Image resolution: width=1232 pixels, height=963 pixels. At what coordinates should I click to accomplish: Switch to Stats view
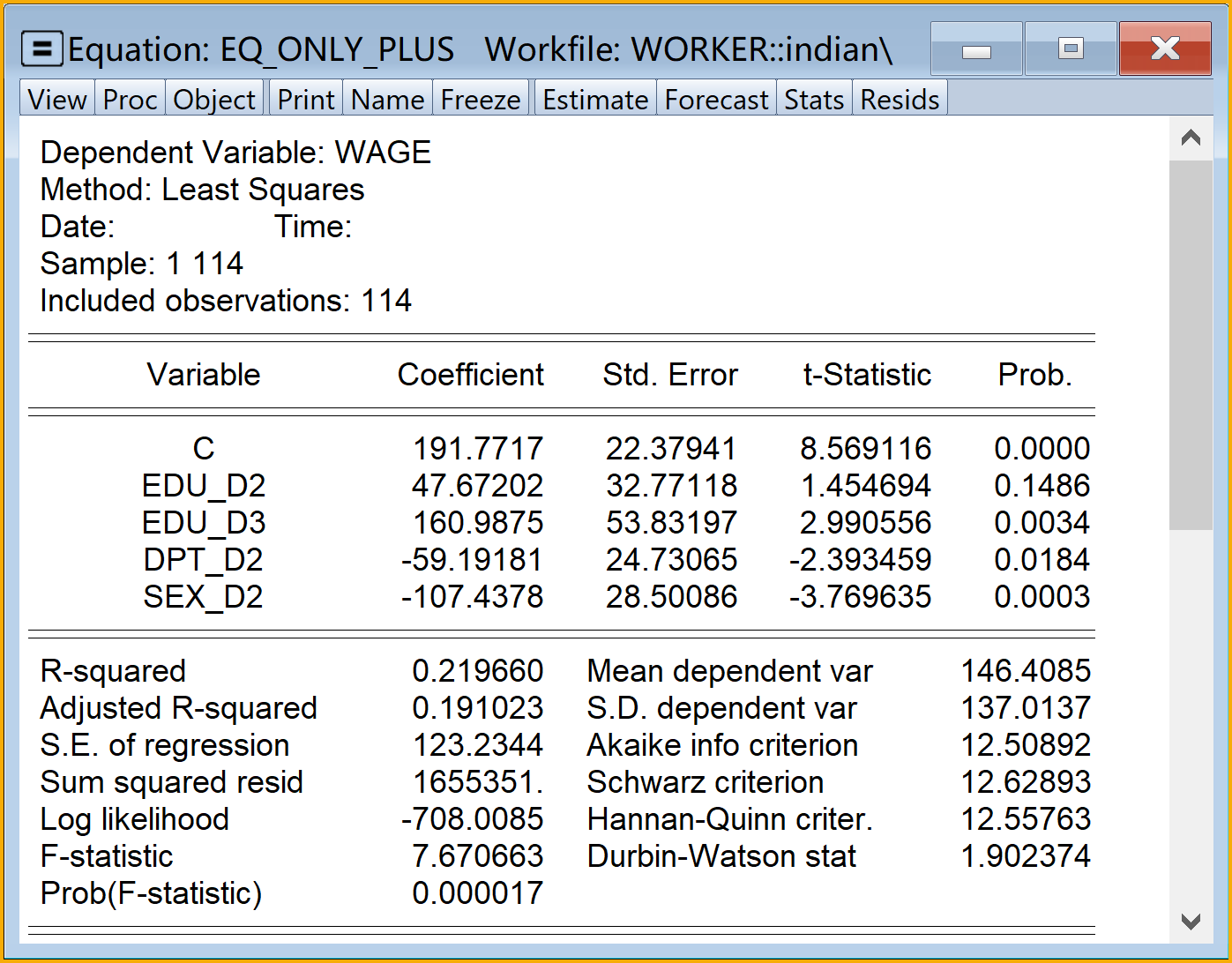[x=814, y=100]
